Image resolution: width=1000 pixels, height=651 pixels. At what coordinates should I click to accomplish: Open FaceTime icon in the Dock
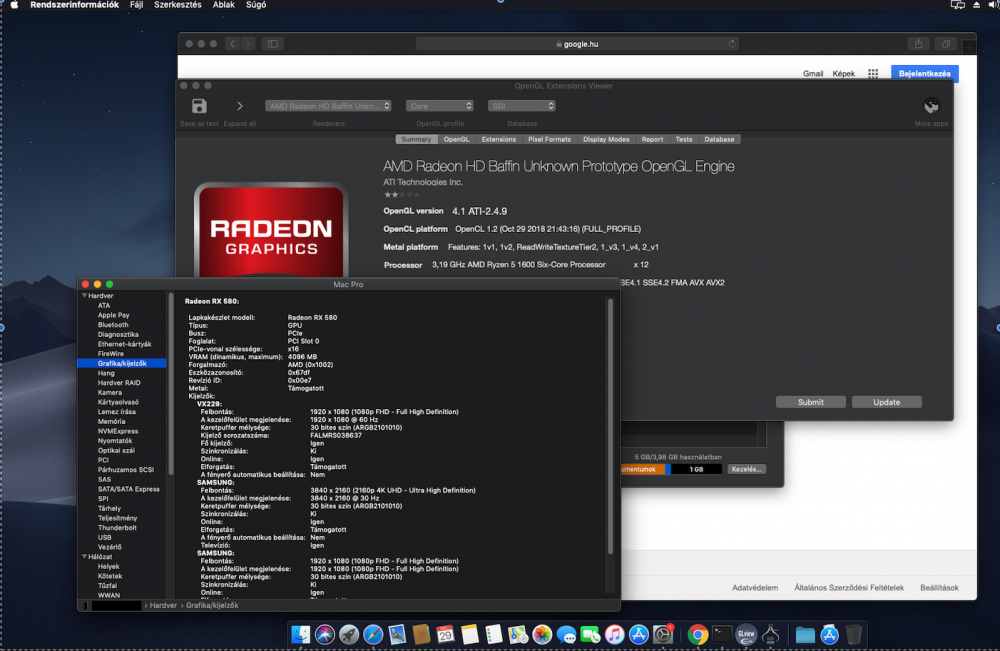point(590,634)
